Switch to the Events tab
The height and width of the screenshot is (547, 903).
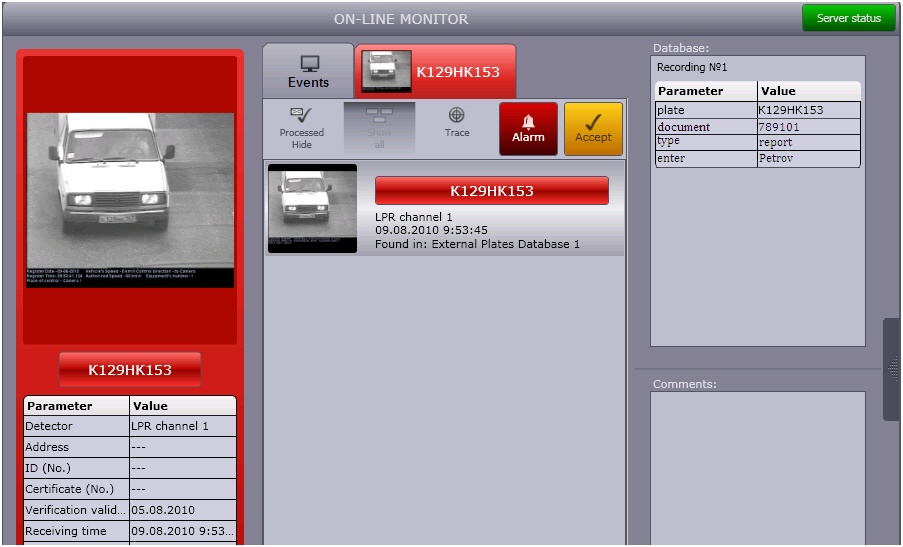click(308, 72)
